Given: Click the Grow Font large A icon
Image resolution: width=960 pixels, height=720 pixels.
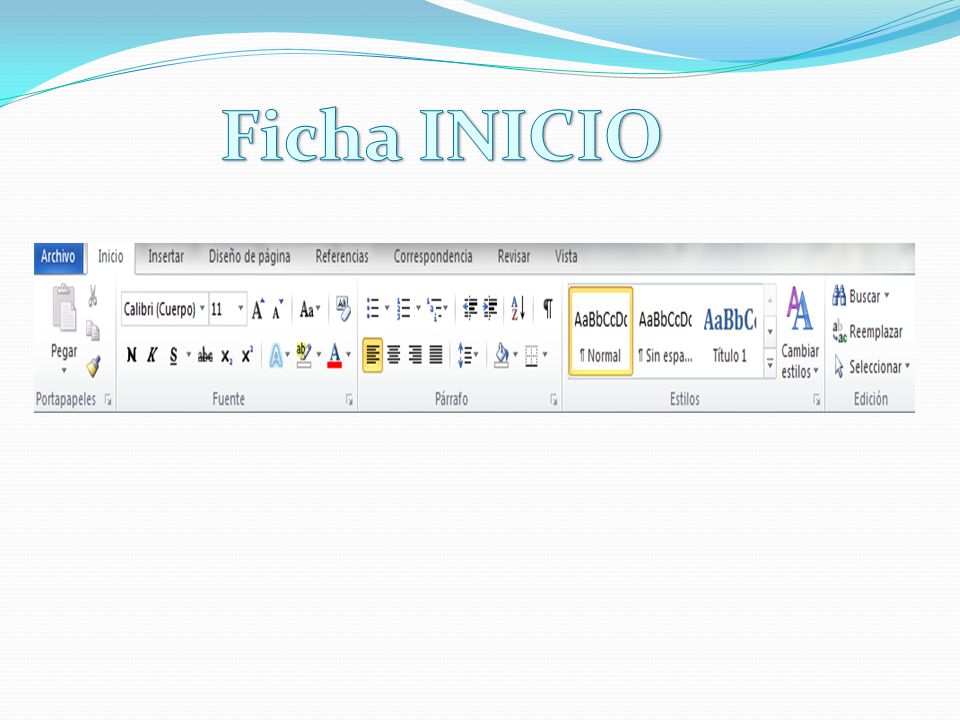Looking at the screenshot, I should click(x=258, y=309).
